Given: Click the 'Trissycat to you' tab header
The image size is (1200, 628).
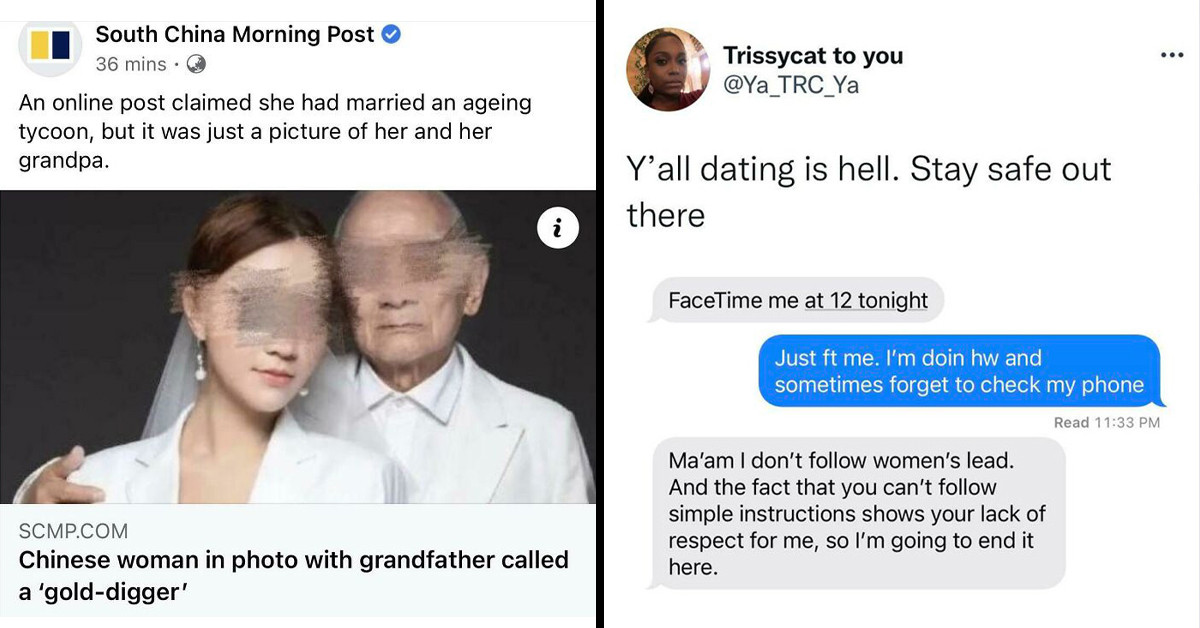Looking at the screenshot, I should 814,57.
